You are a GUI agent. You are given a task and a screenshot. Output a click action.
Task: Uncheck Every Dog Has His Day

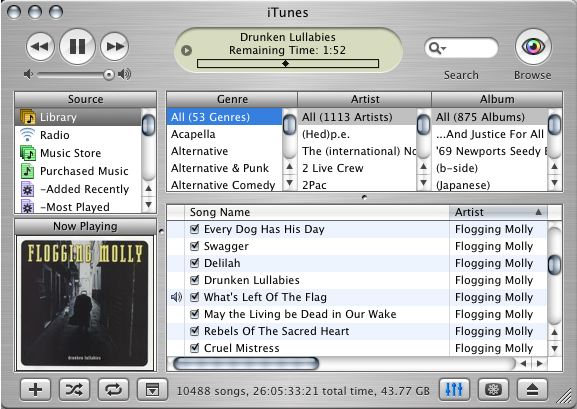(x=195, y=229)
